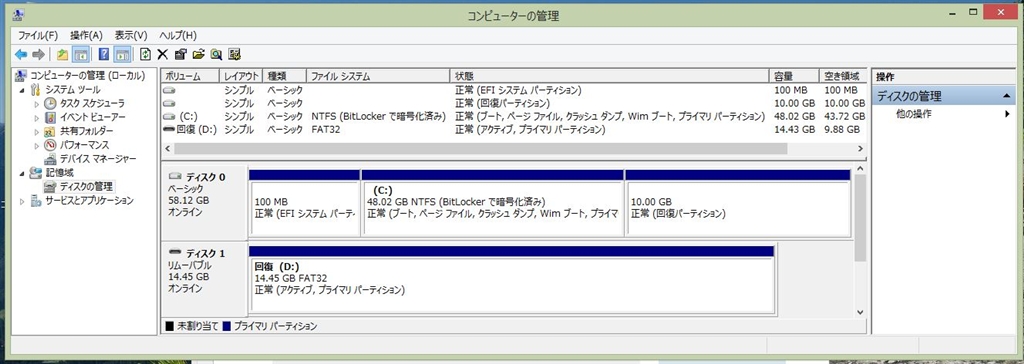Screen dimensions: 1024x364
Task: Click the サービスとアプリケーション icon in the tree
Action: 36,201
